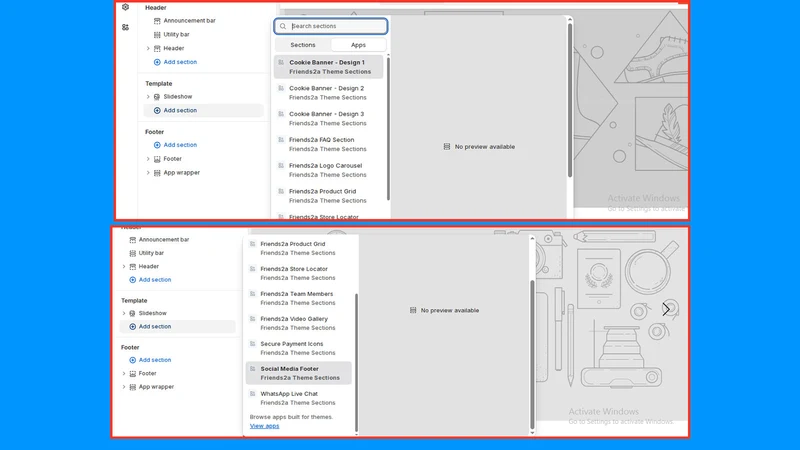
Task: Click WhatsApp Live Chat app icon
Action: click(x=253, y=393)
